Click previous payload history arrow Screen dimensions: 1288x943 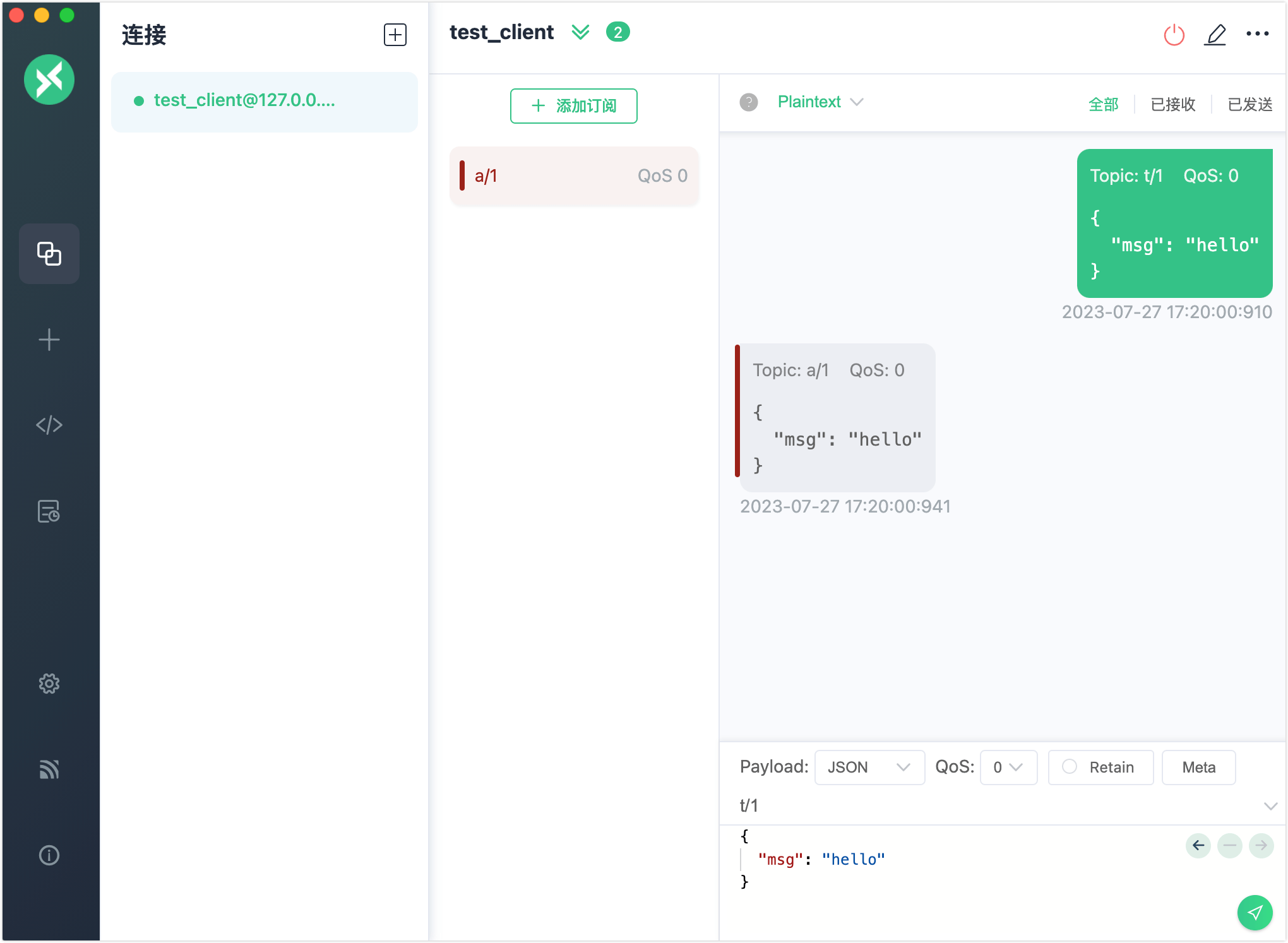coord(1198,845)
